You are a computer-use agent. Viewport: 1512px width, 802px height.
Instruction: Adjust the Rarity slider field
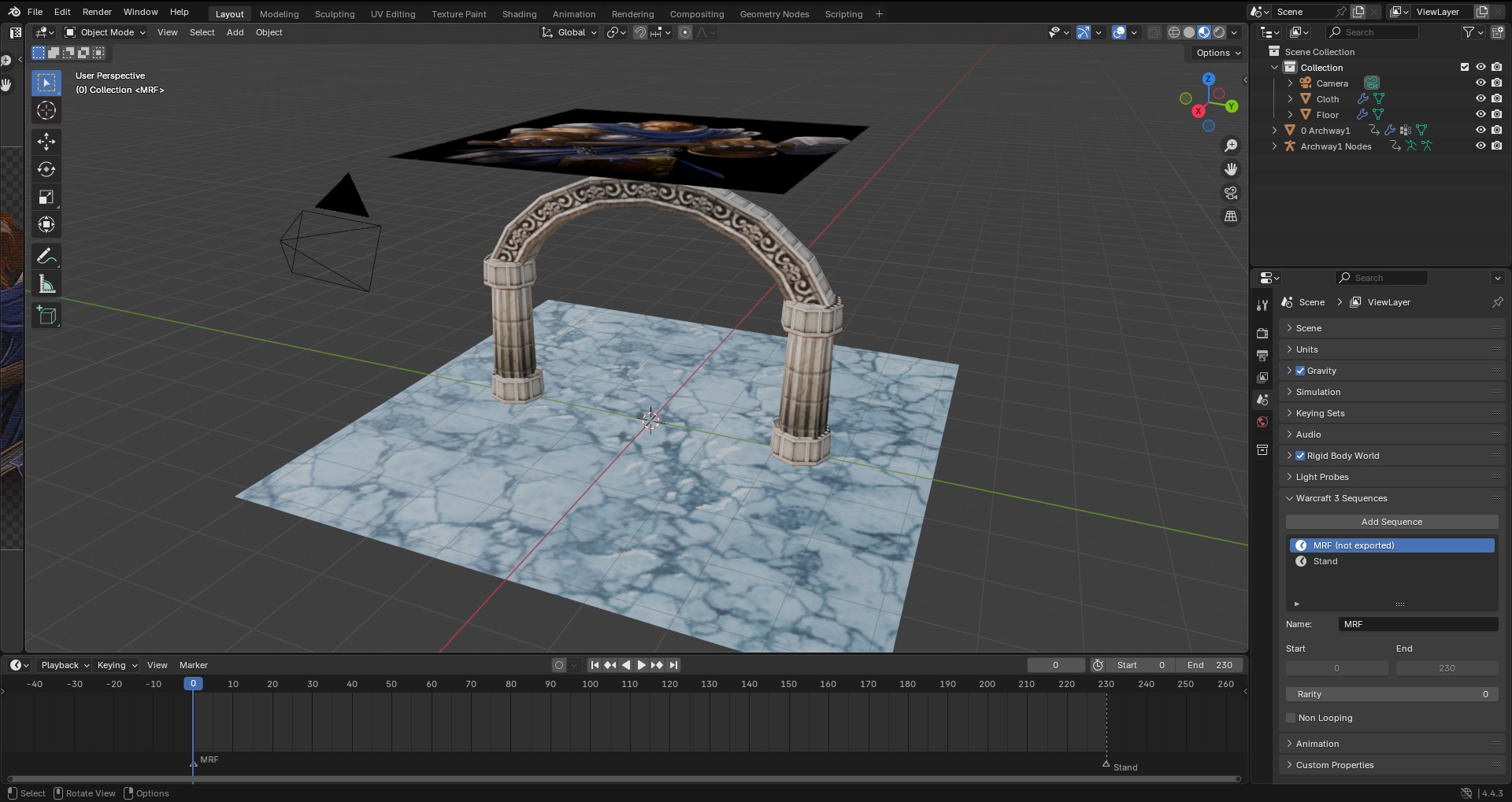click(1391, 694)
